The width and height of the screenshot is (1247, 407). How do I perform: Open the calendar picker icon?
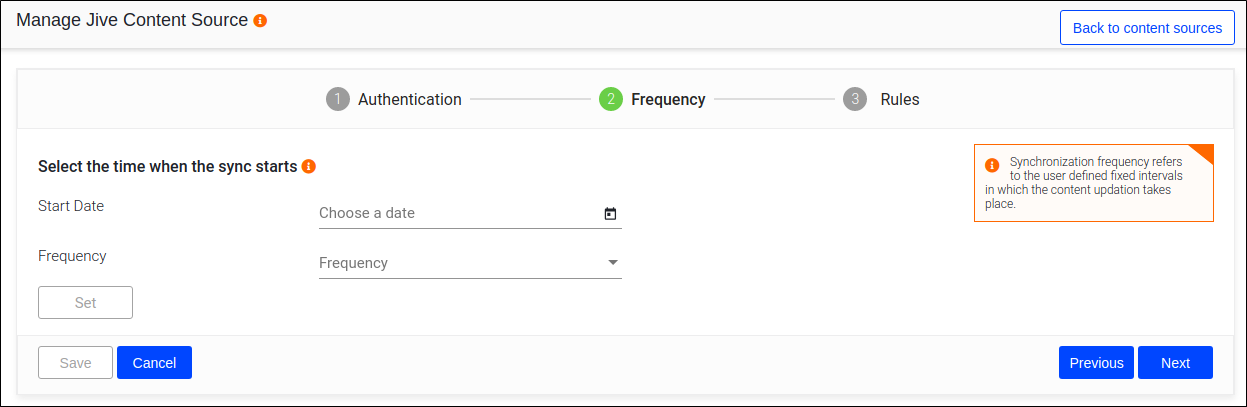610,213
